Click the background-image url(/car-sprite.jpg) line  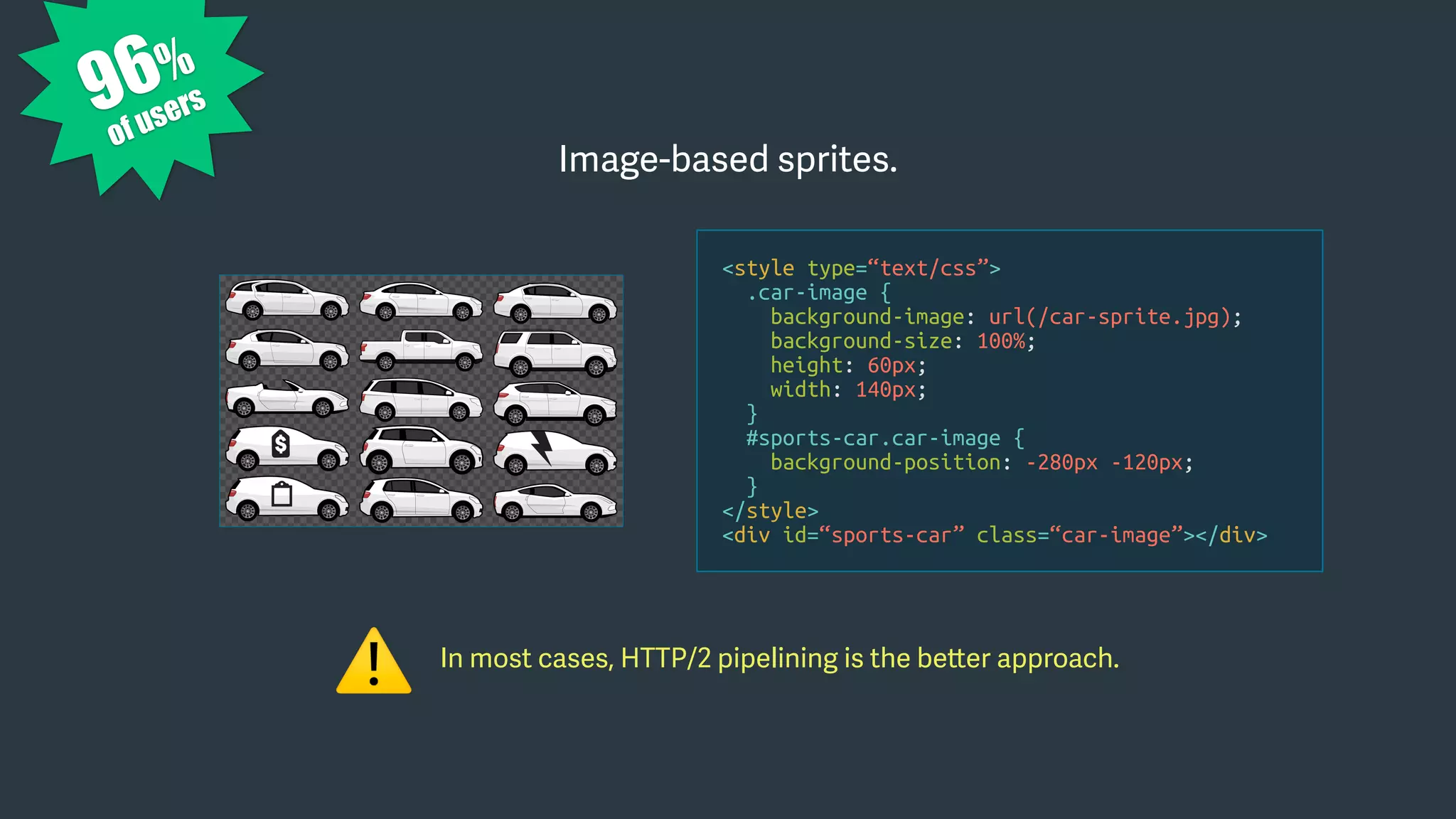point(1006,317)
